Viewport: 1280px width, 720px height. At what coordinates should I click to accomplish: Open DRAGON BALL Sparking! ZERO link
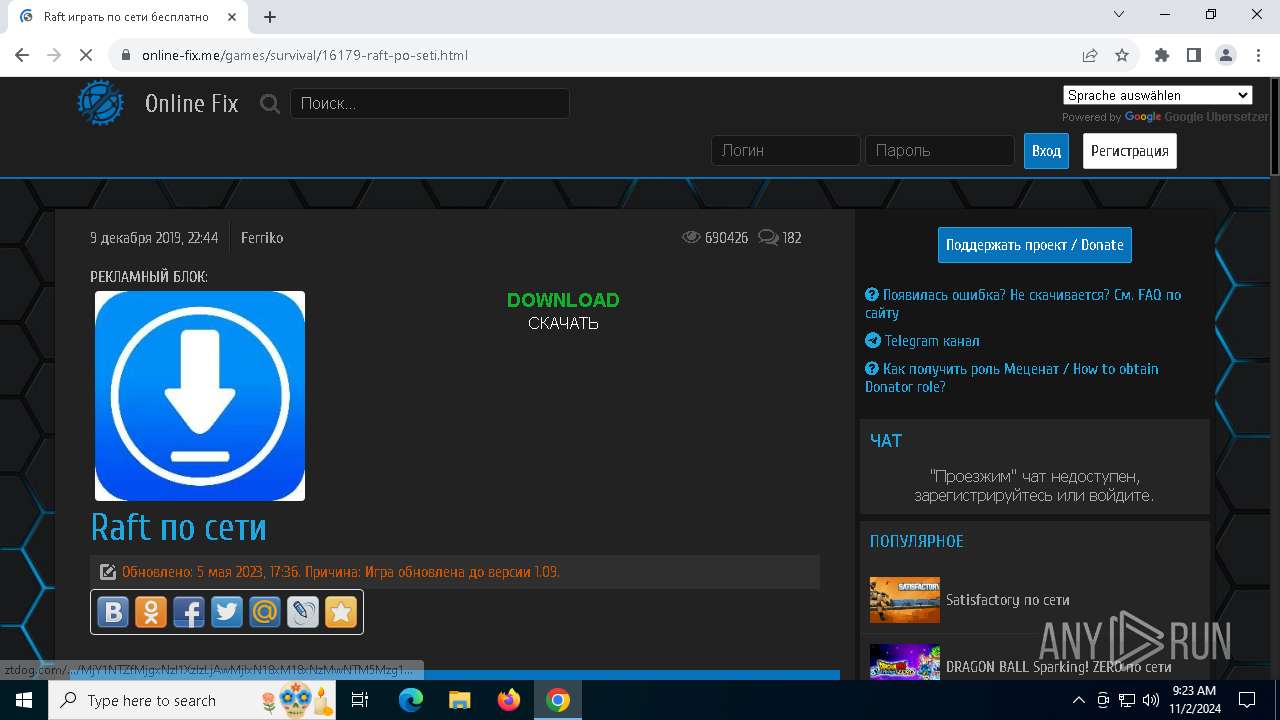(x=1059, y=667)
